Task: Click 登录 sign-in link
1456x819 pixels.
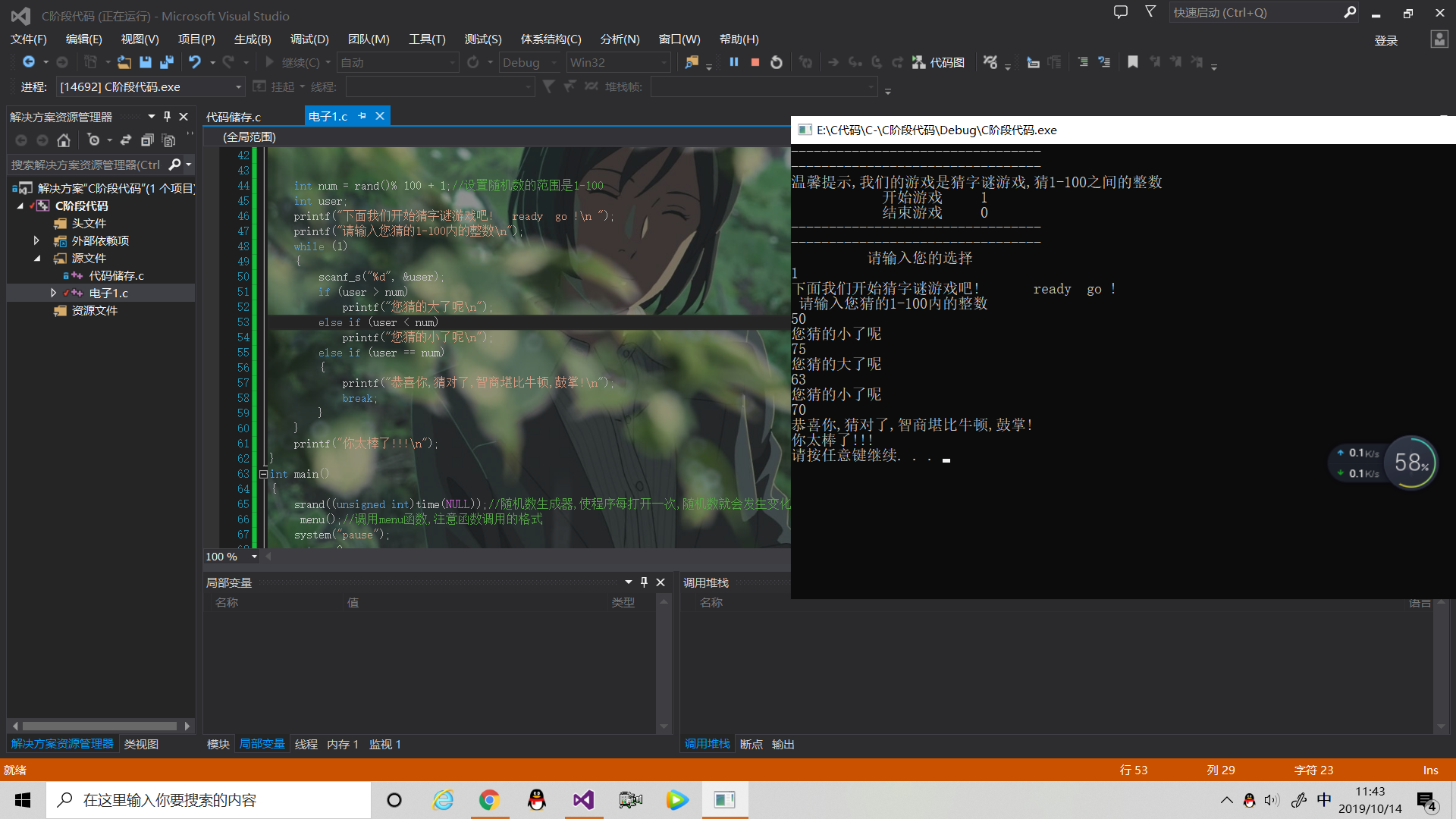Action: pos(1385,40)
